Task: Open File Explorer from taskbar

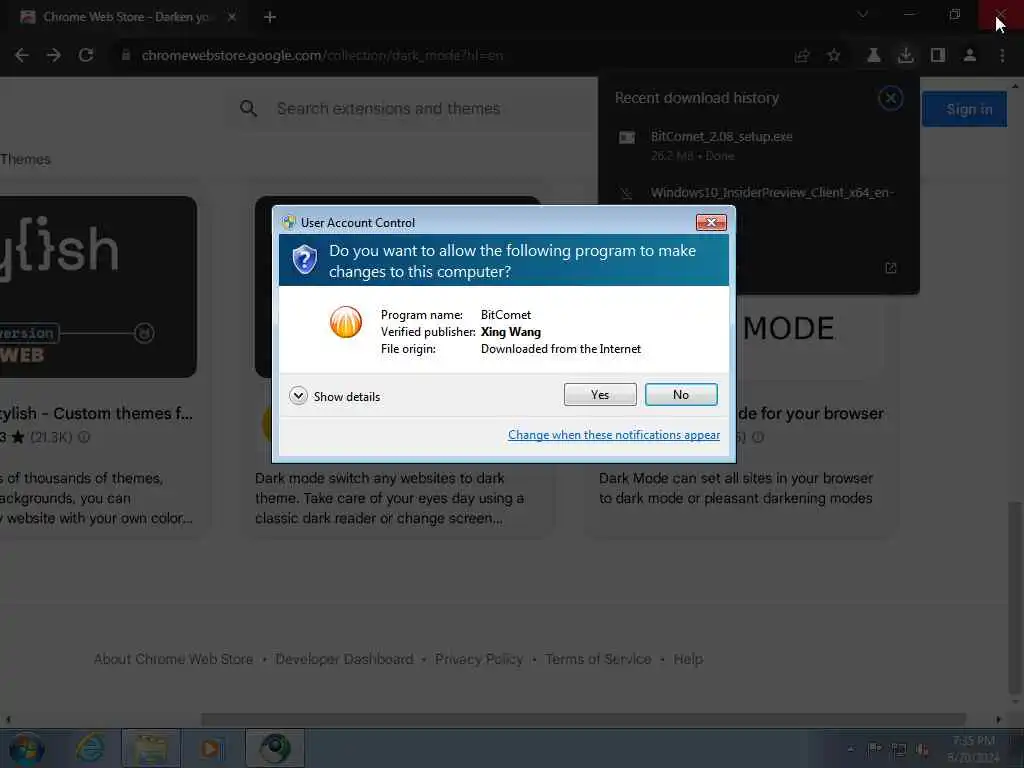Action: tap(151, 748)
